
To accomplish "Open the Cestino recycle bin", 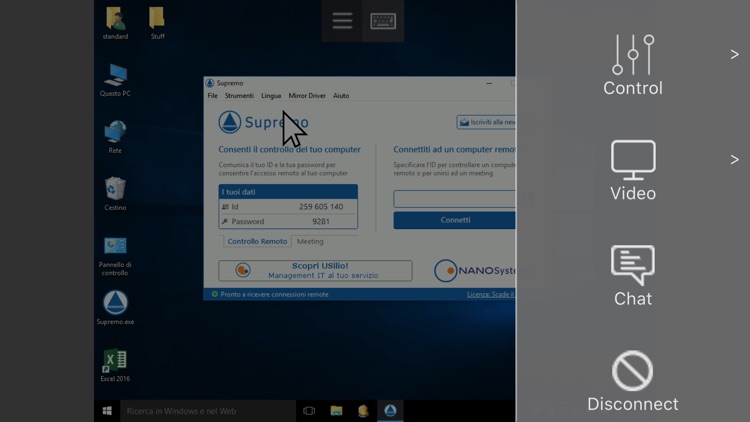I will 115,194.
